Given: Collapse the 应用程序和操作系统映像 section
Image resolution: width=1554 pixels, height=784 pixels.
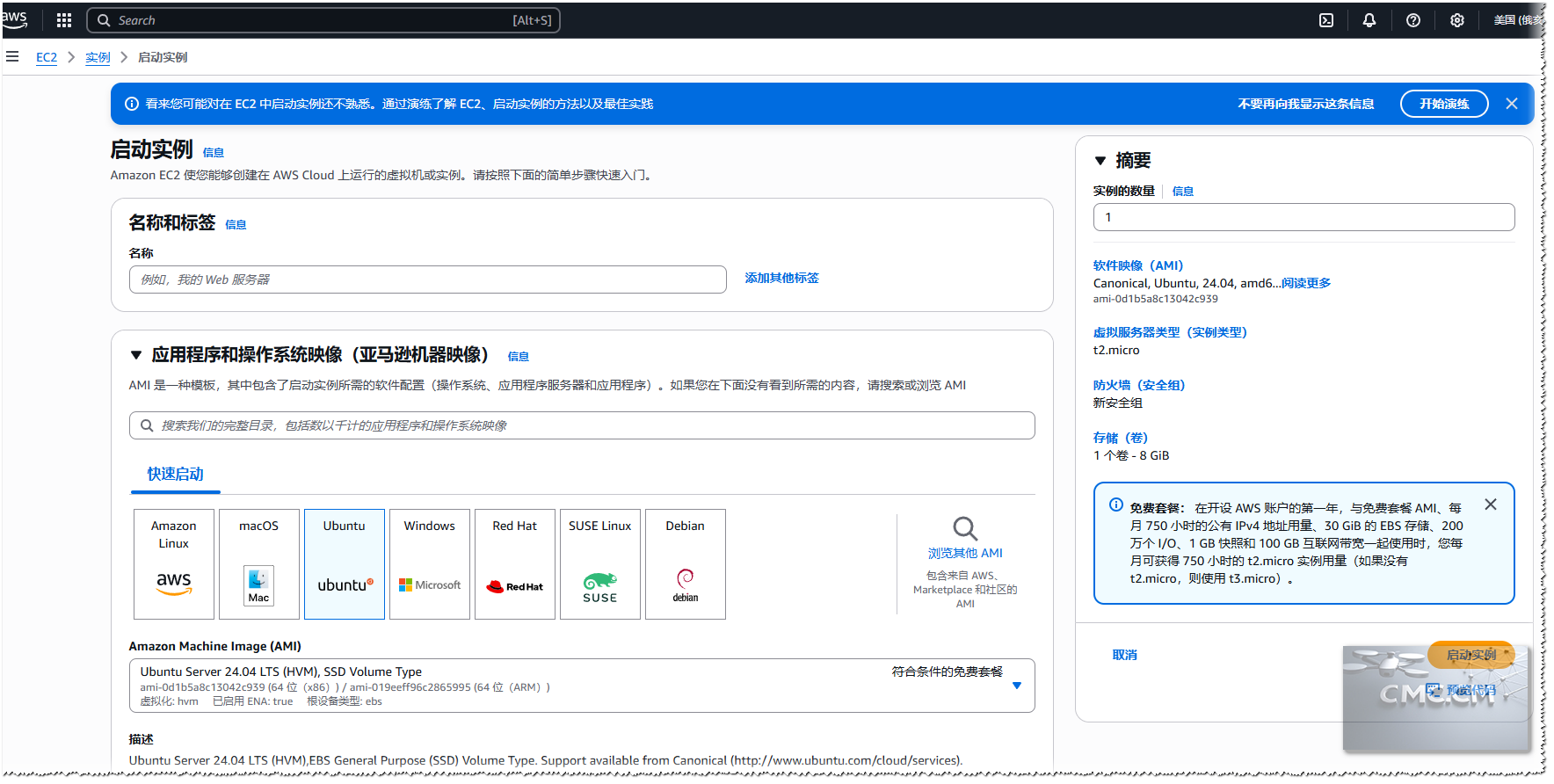Looking at the screenshot, I should 136,355.
